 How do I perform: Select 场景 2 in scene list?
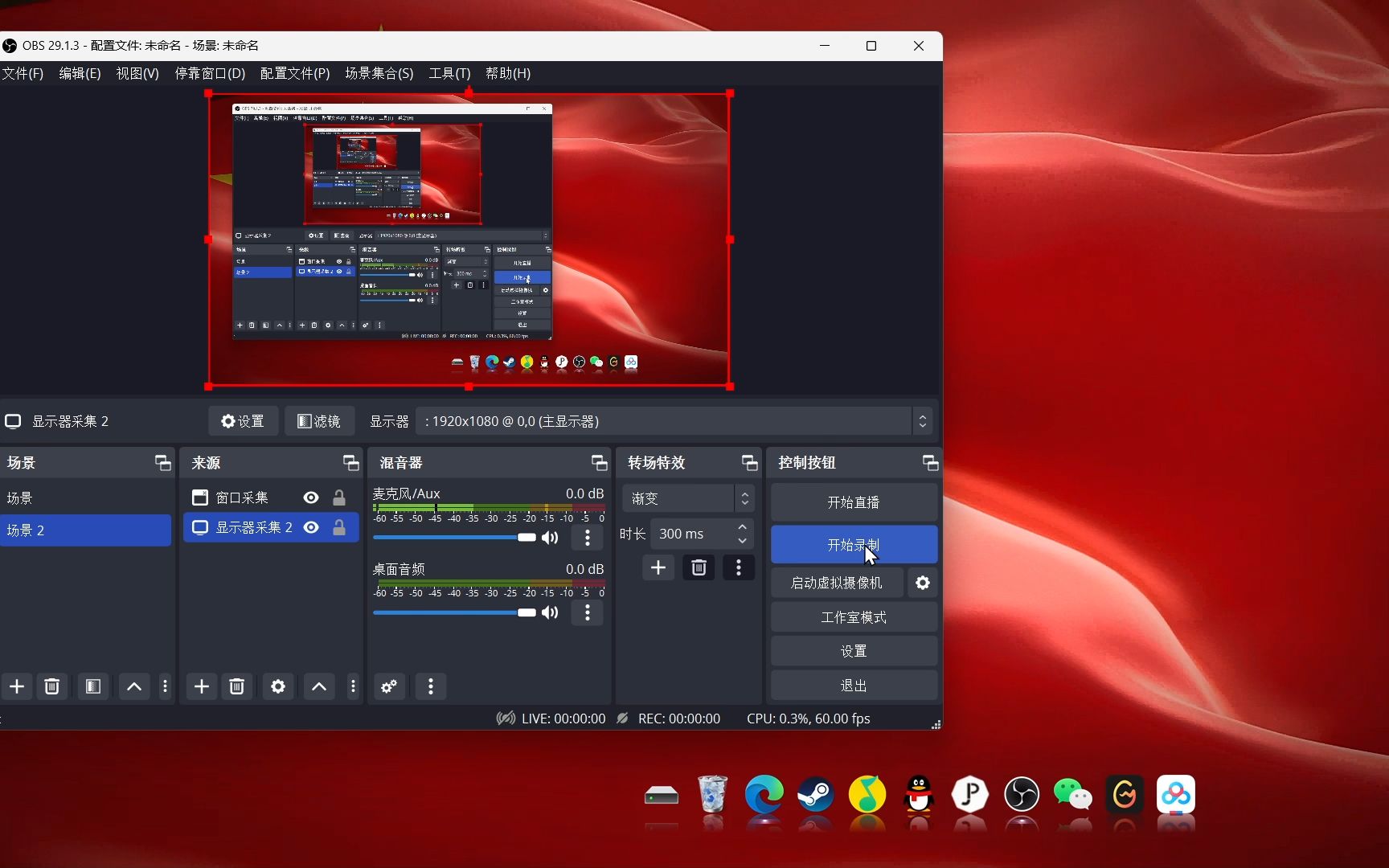tap(85, 530)
